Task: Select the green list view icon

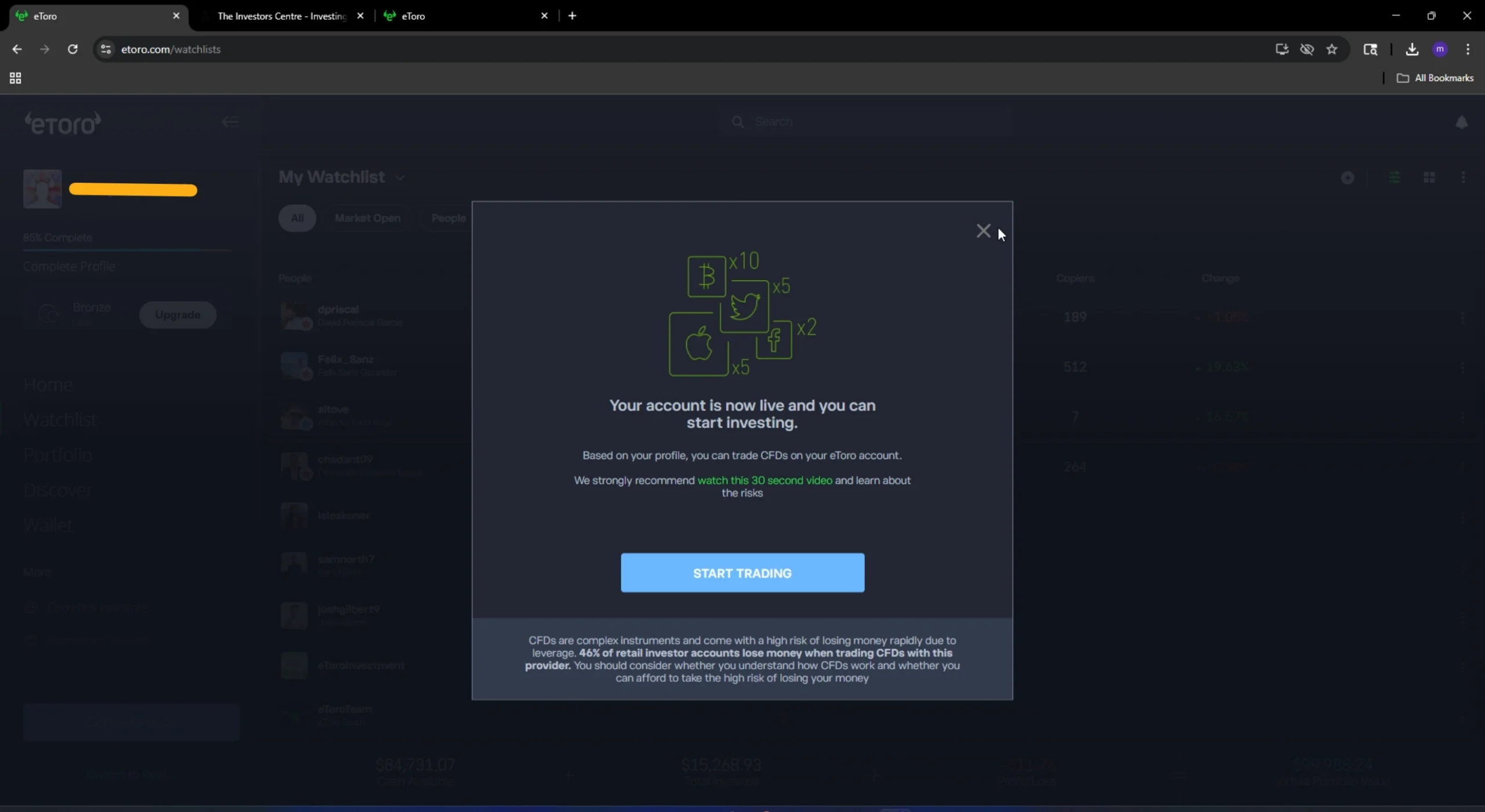Action: tap(1395, 177)
